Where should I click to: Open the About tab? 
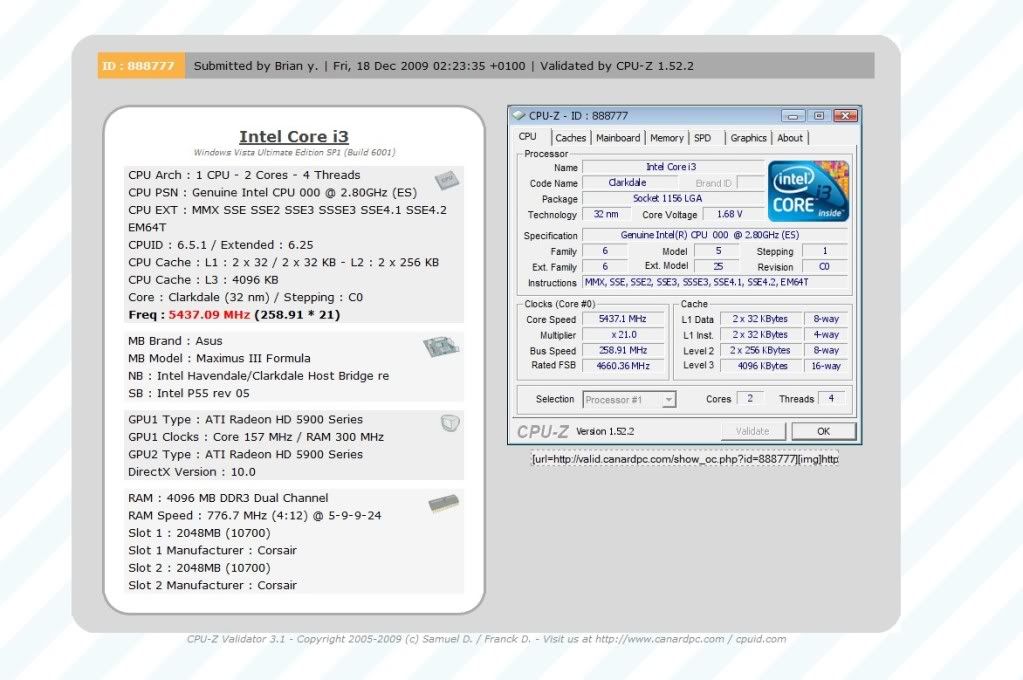(789, 138)
